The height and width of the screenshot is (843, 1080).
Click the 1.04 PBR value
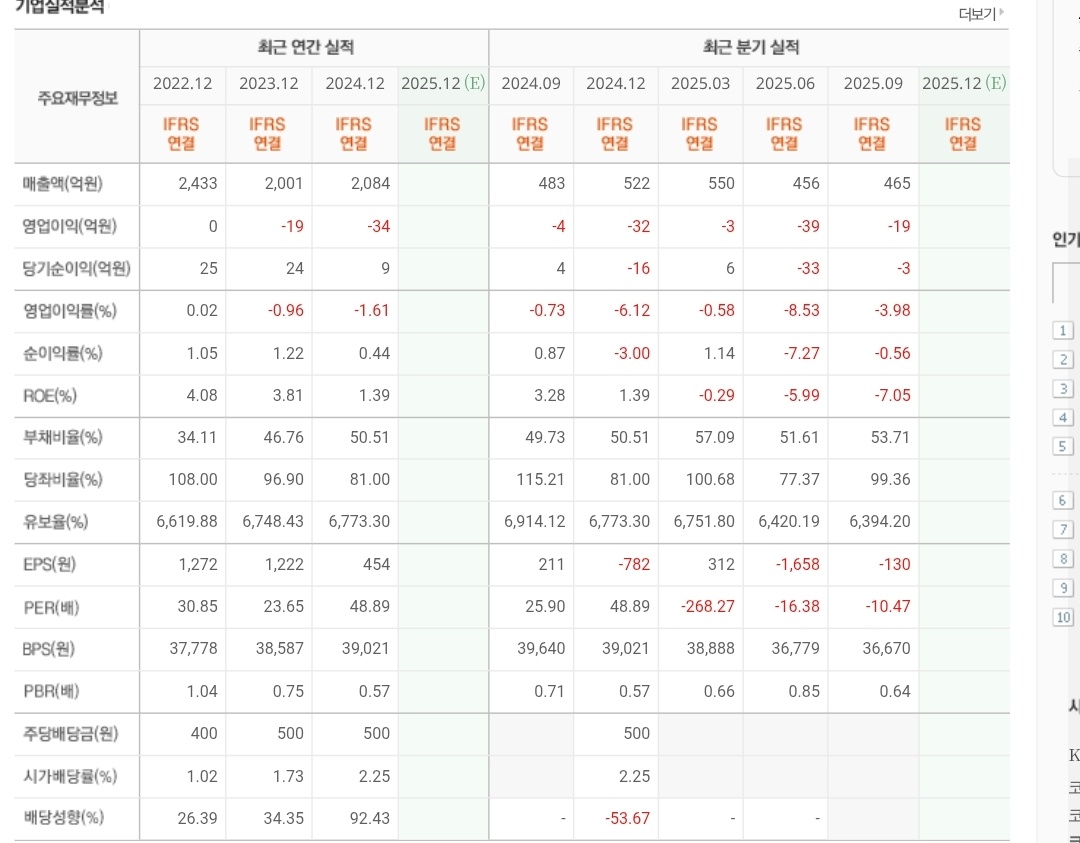(202, 691)
